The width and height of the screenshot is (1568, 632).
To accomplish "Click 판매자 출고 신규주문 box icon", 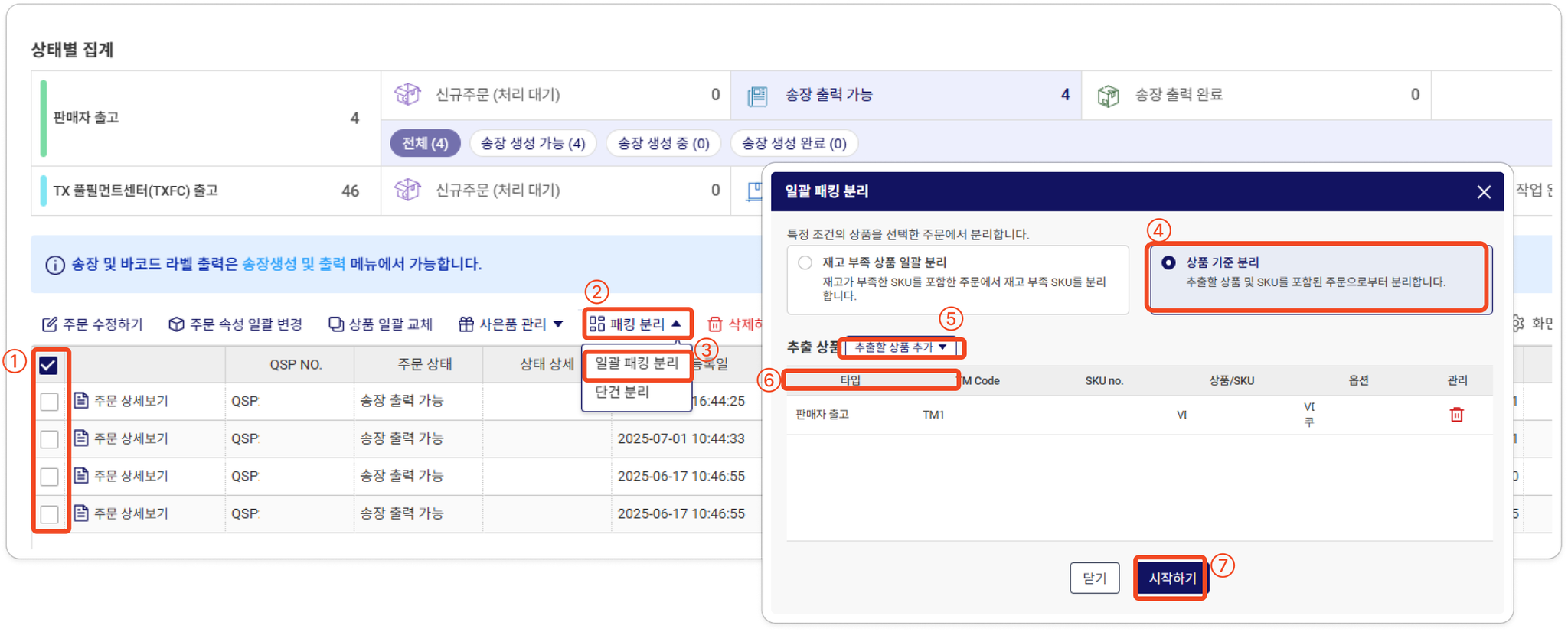I will tap(407, 95).
